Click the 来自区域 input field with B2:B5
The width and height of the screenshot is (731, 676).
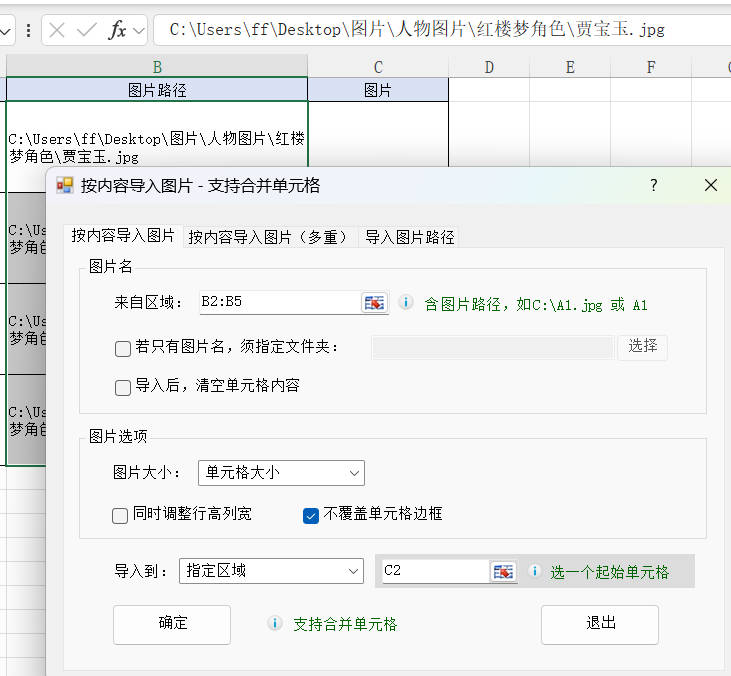tap(278, 303)
